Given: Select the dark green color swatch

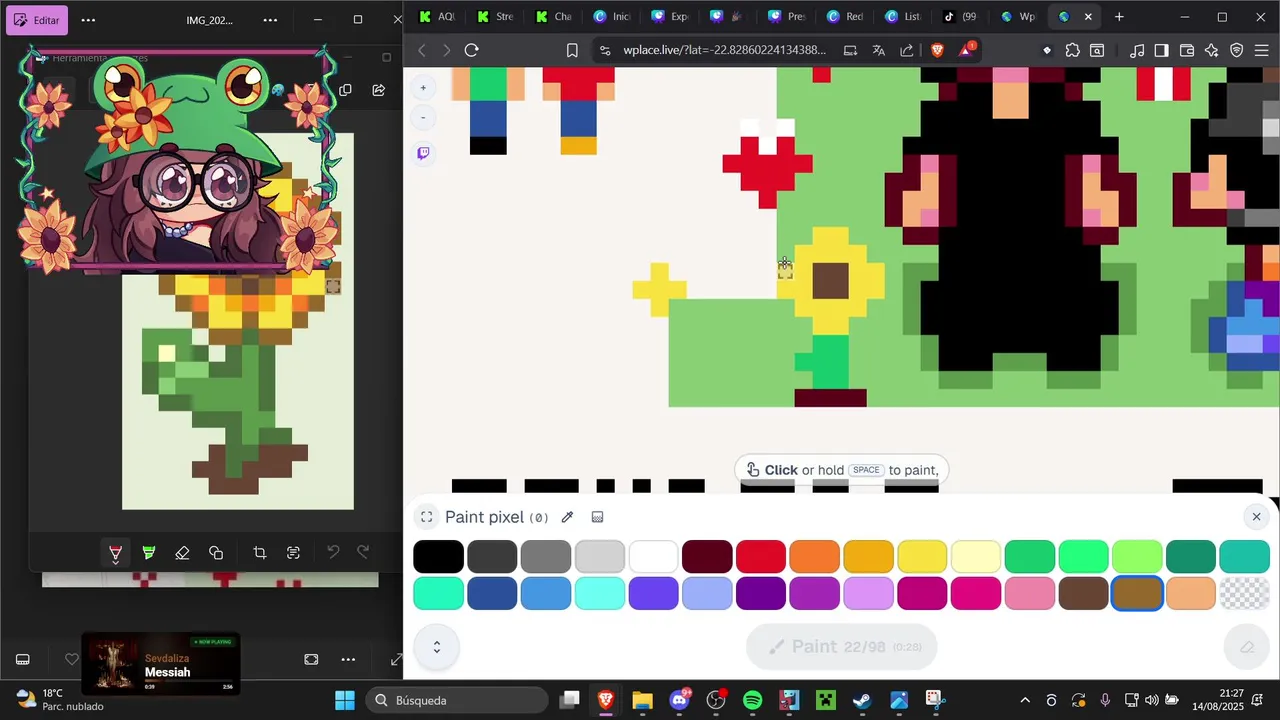Looking at the screenshot, I should pos(1191,556).
